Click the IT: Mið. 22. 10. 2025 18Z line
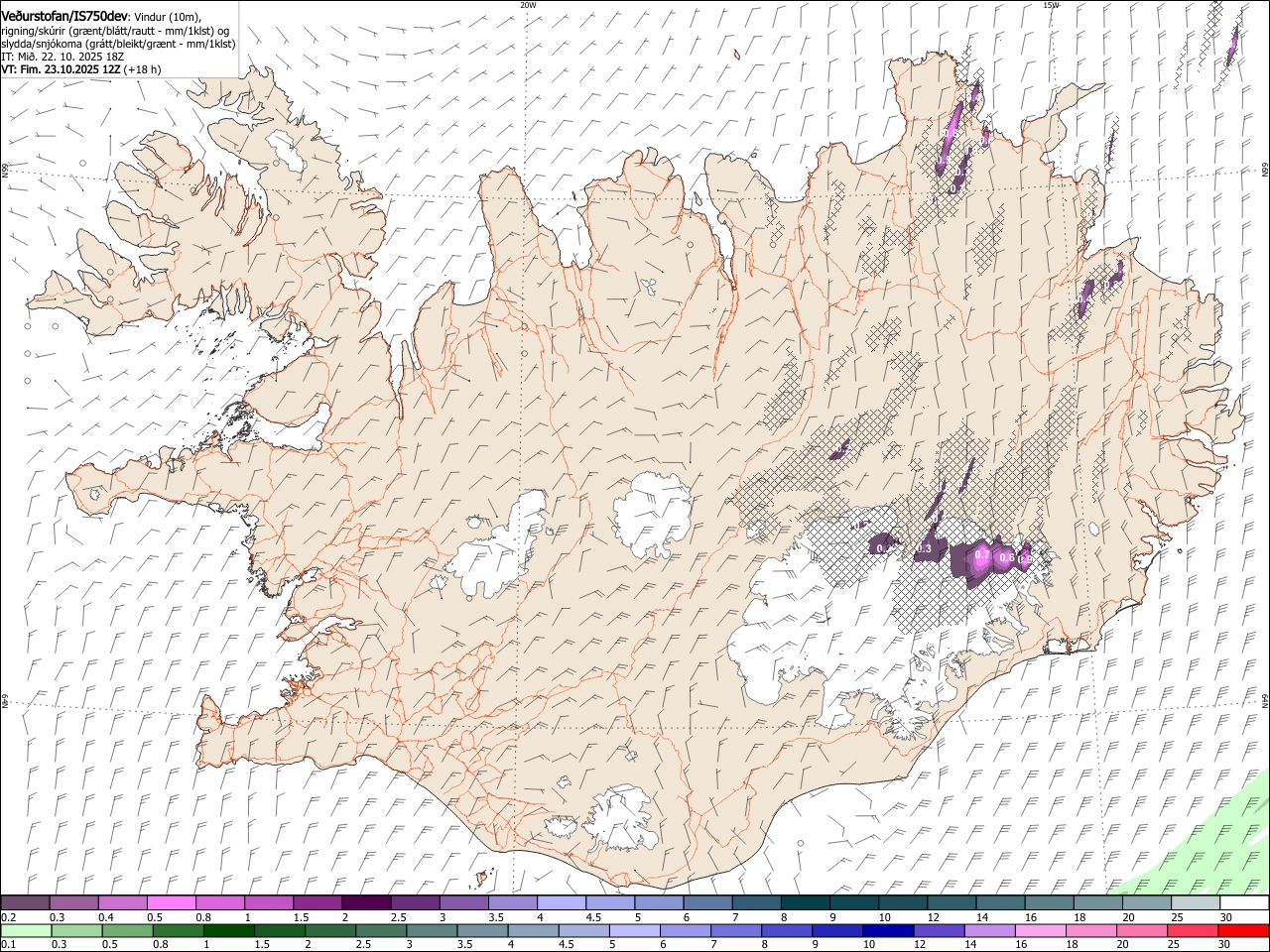The height and width of the screenshot is (952, 1270). [x=63, y=57]
